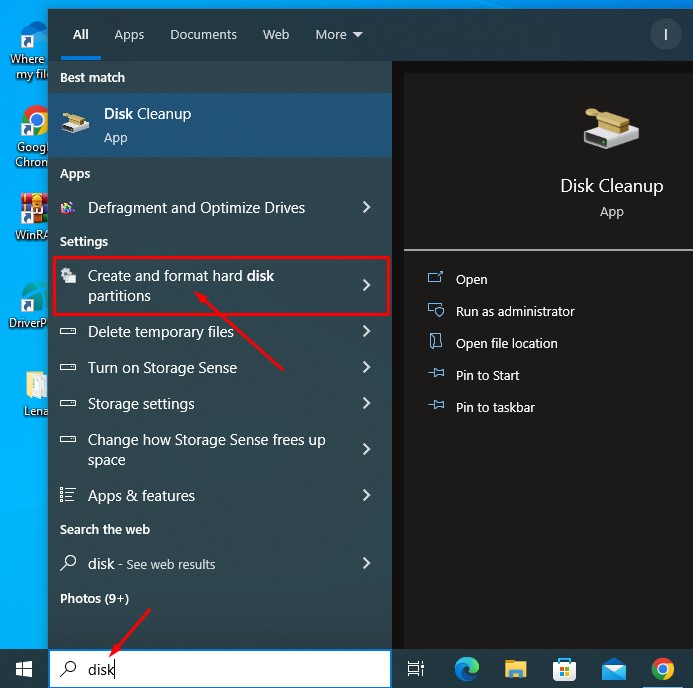Open Microsoft Store taskbar icon
This screenshot has width=693, height=688.
564,669
